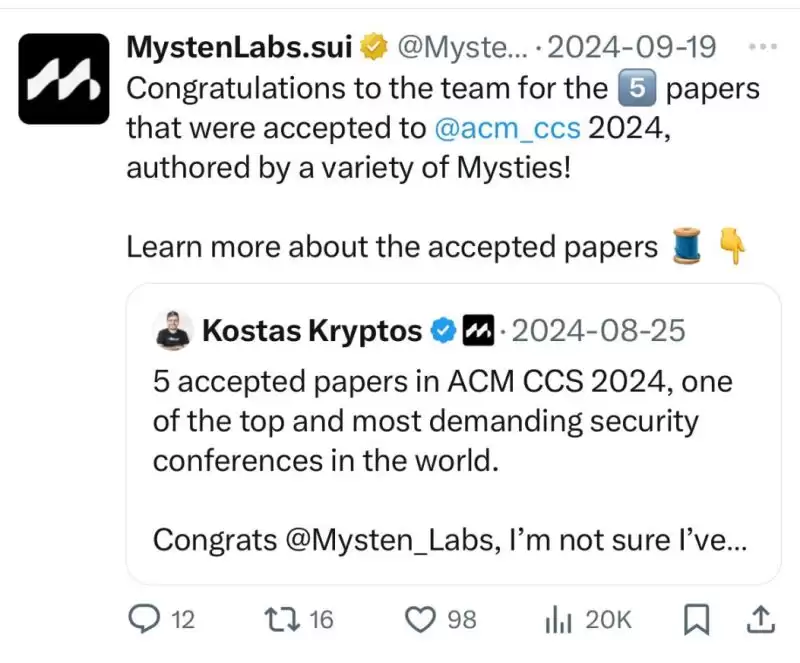Click Kostas Kryptos' profile avatar
Screen dimensions: 800x663
(x=173, y=330)
